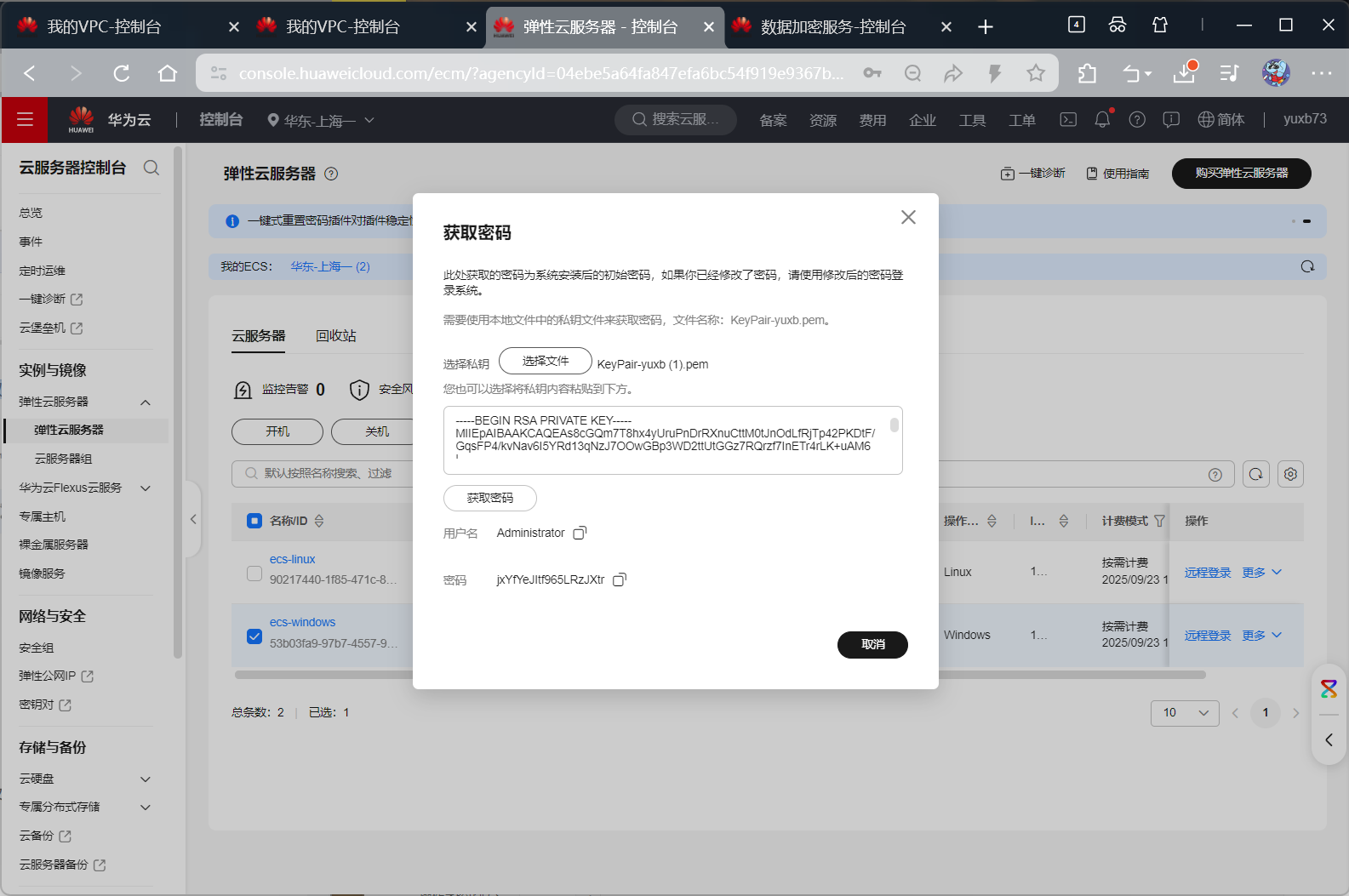This screenshot has height=896, width=1349.
Task: Open 备案 in the top menu
Action: [x=773, y=121]
